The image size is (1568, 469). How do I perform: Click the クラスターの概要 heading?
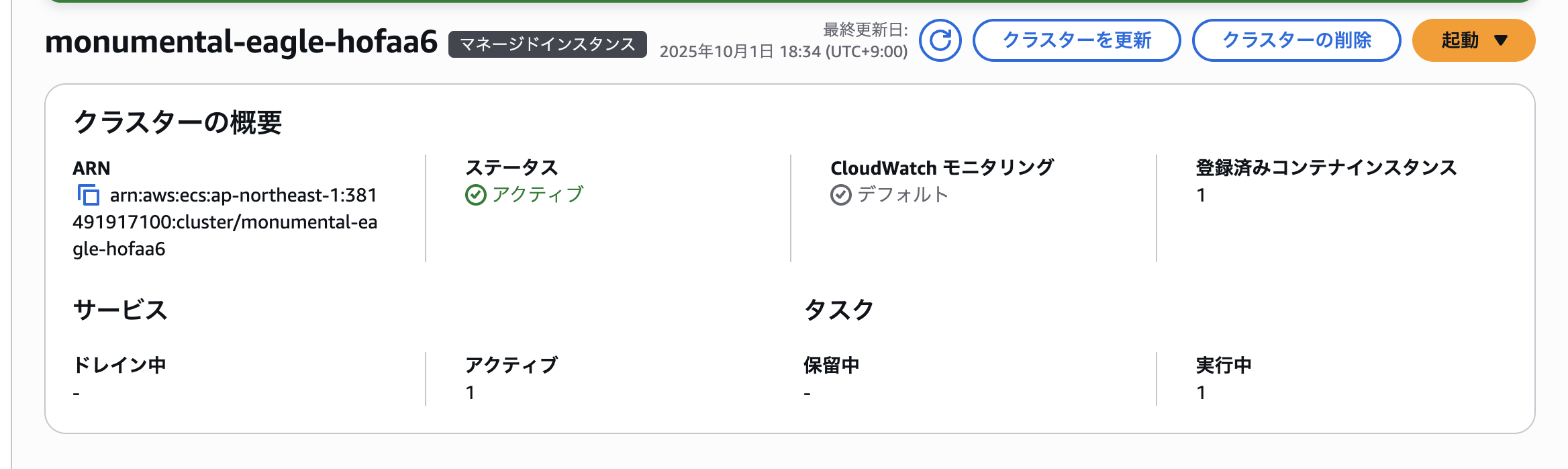coord(177,122)
